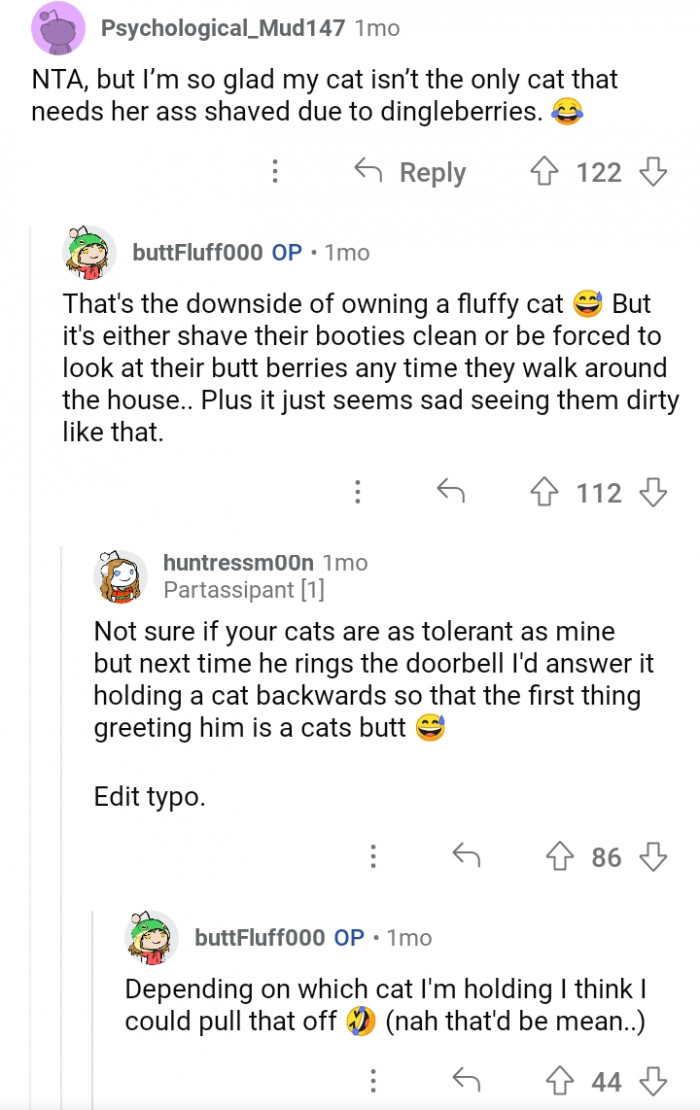The width and height of the screenshot is (700, 1110).
Task: Click Psychological_Mud147's purple avatar
Action: click(58, 27)
